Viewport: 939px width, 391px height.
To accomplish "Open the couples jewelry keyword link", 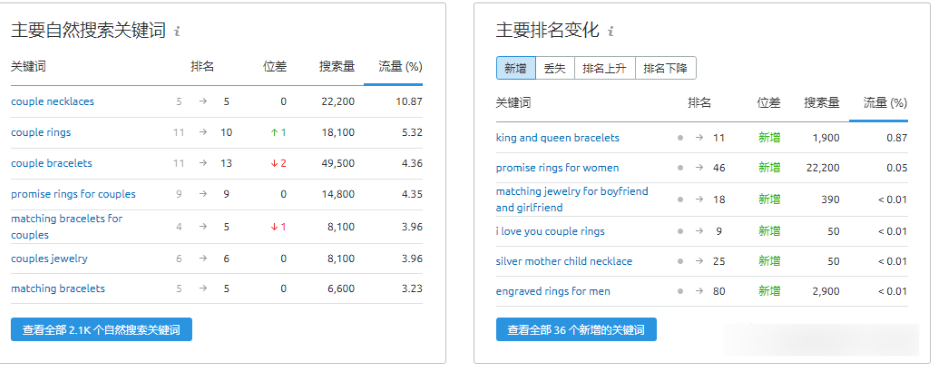I will (49, 259).
